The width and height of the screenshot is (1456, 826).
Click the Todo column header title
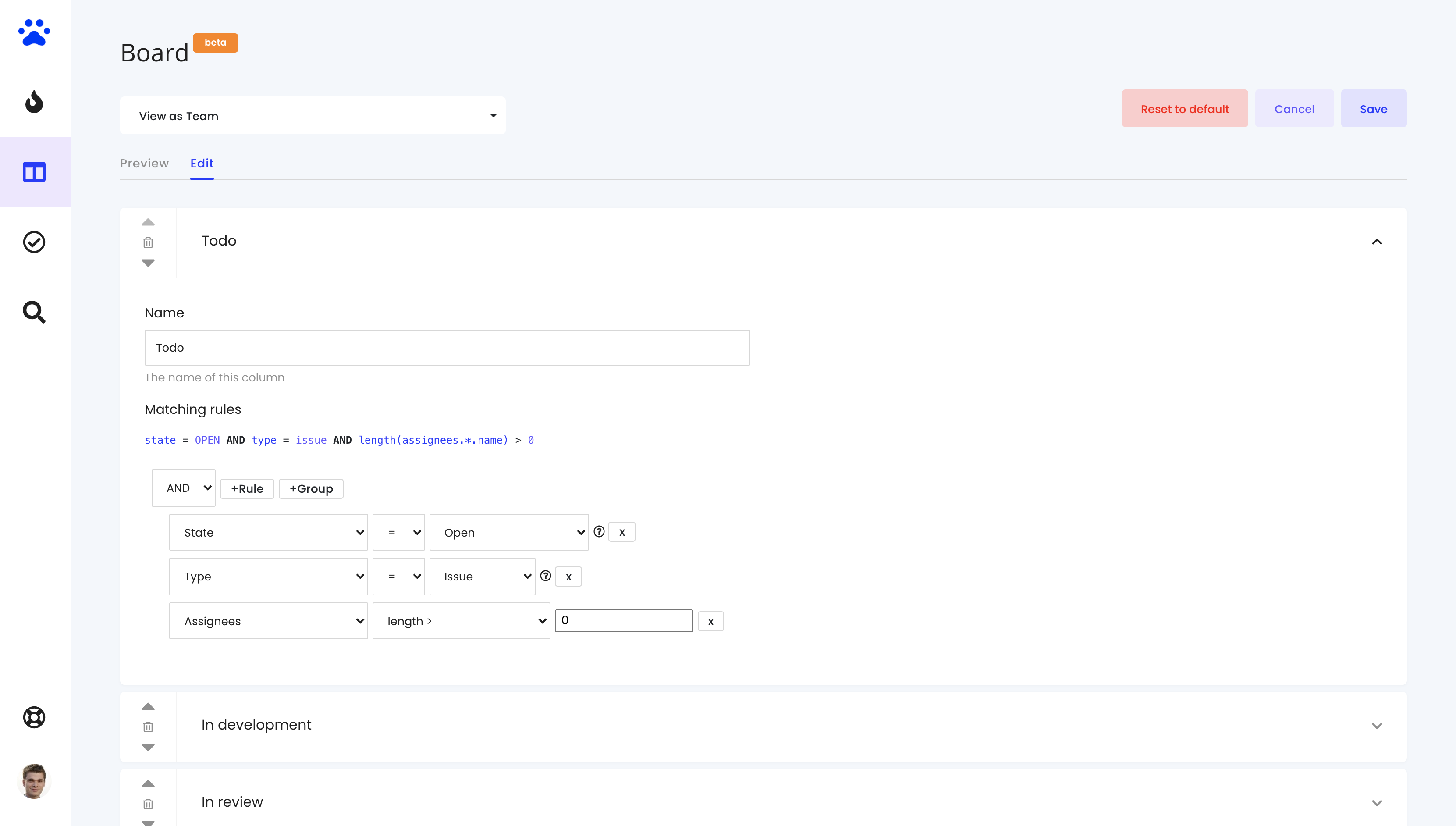(219, 241)
